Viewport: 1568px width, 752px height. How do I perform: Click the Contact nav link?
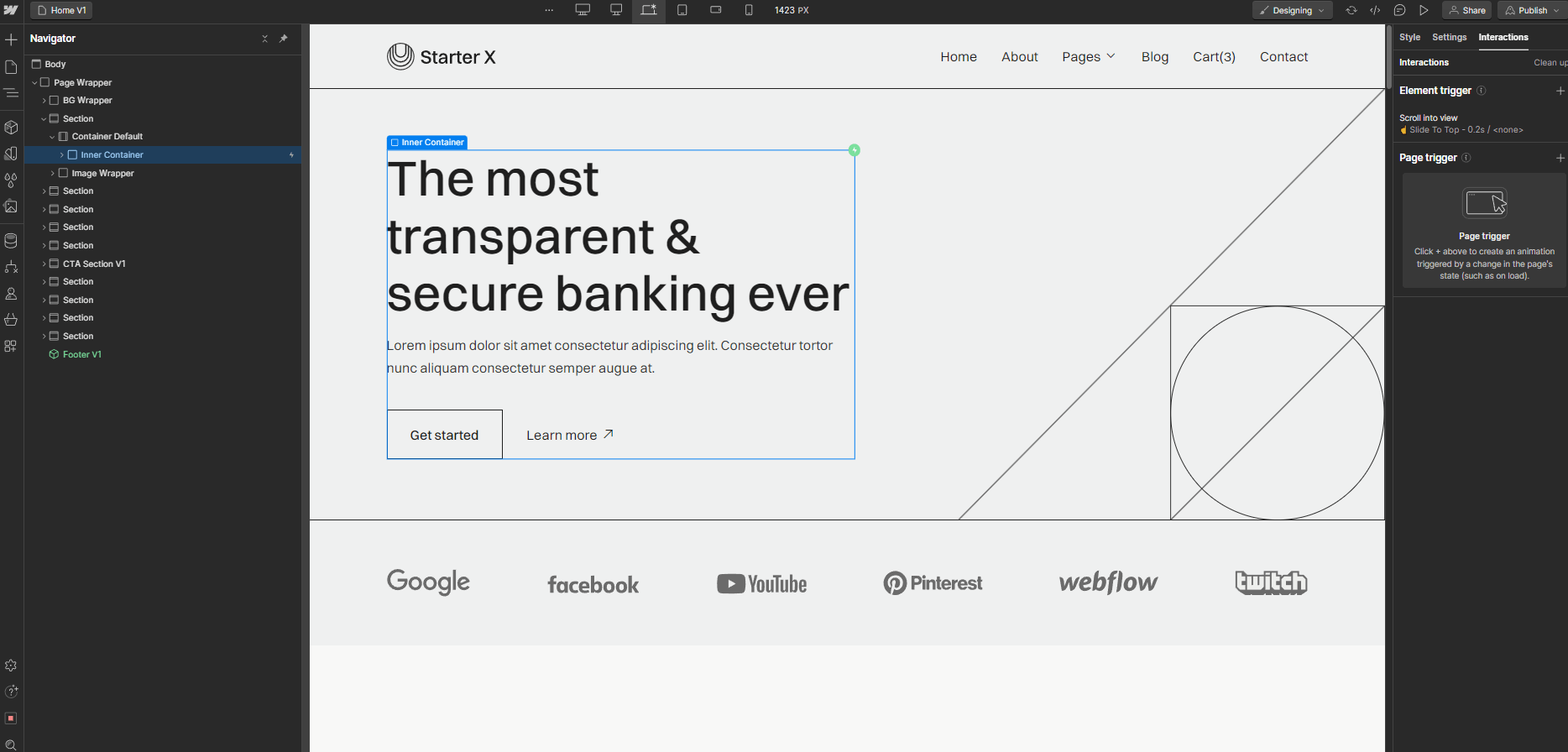click(x=1283, y=57)
